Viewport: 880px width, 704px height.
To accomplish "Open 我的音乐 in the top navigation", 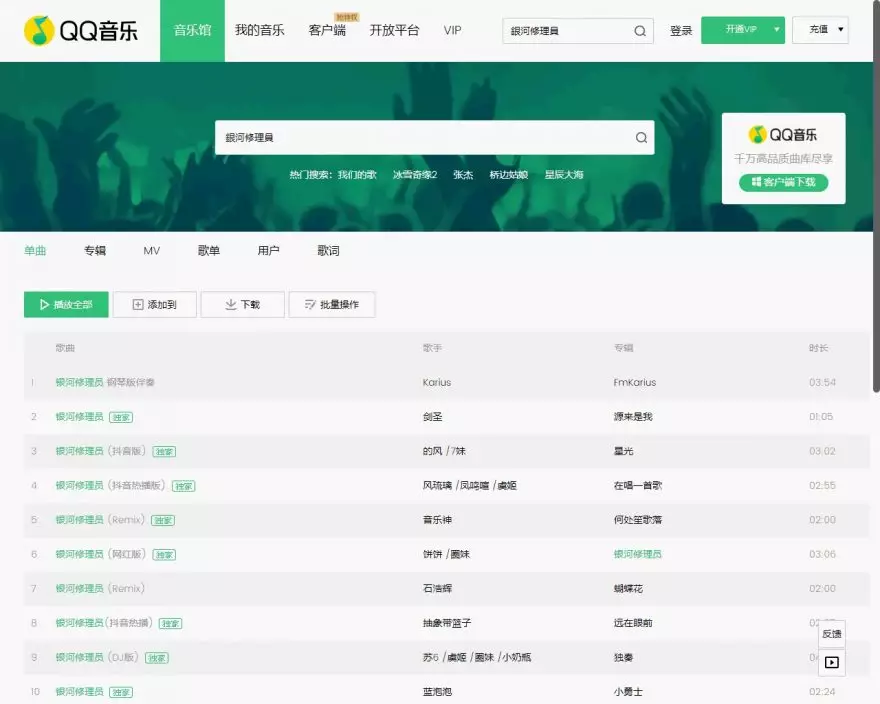I will [259, 30].
